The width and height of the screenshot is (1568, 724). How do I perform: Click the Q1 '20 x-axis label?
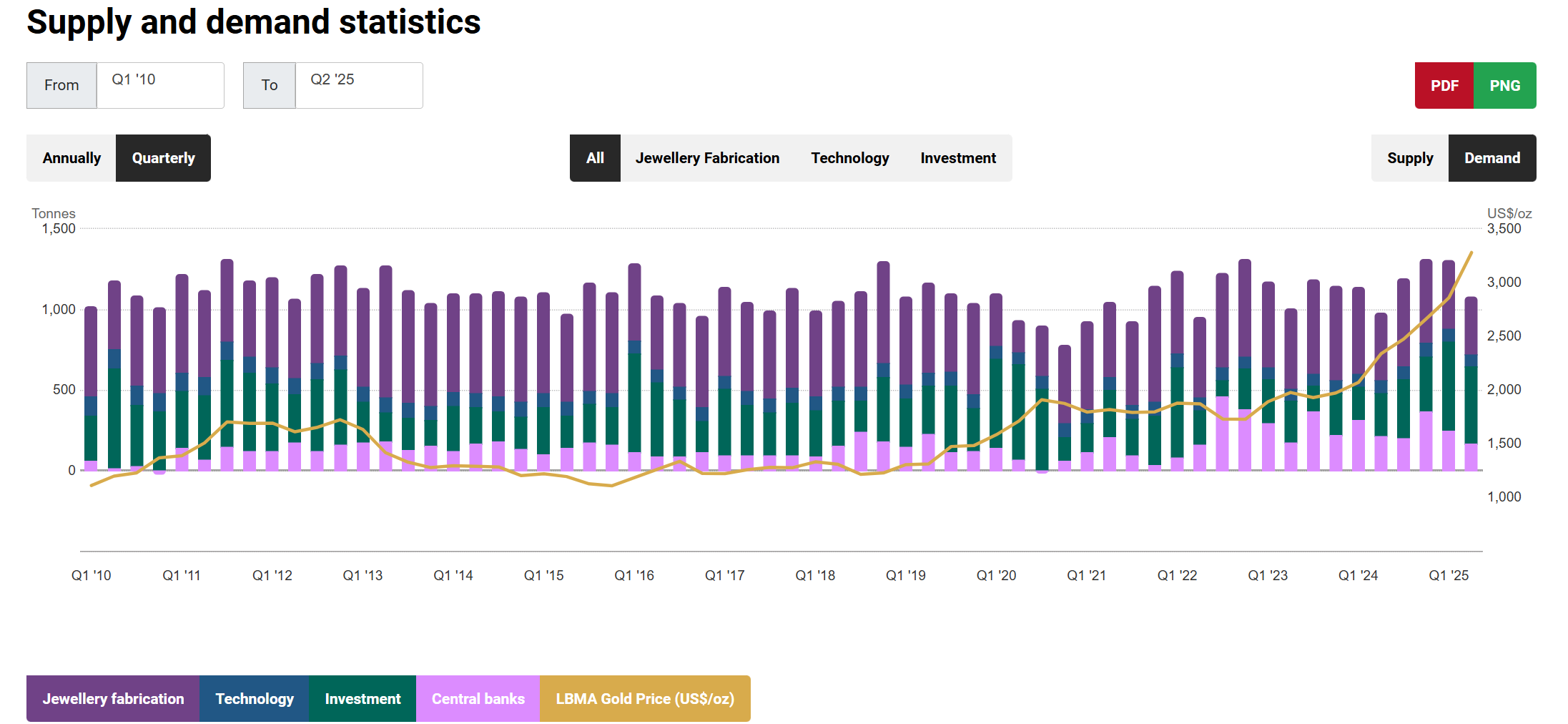996,575
